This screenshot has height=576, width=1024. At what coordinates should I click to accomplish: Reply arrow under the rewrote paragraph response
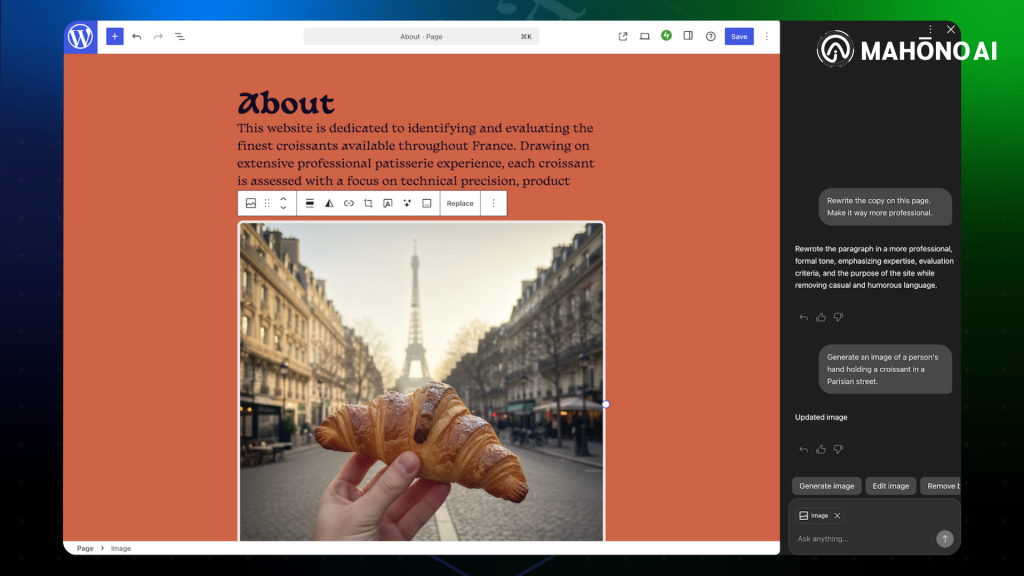(803, 317)
